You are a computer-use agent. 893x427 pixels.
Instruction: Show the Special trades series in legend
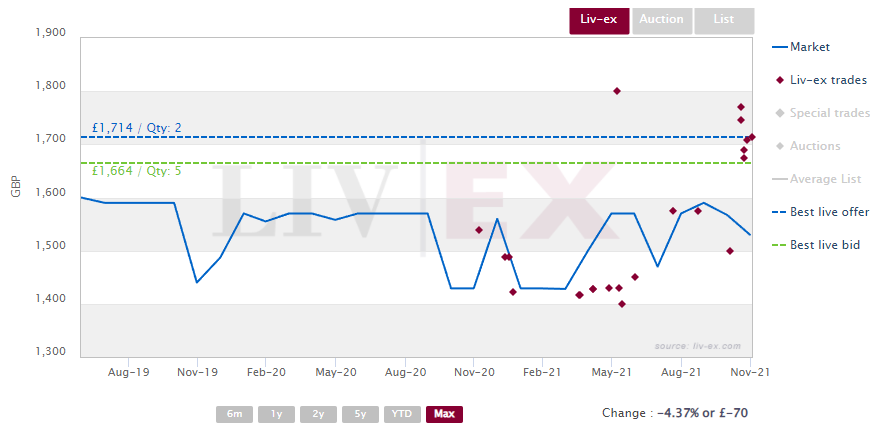click(829, 113)
